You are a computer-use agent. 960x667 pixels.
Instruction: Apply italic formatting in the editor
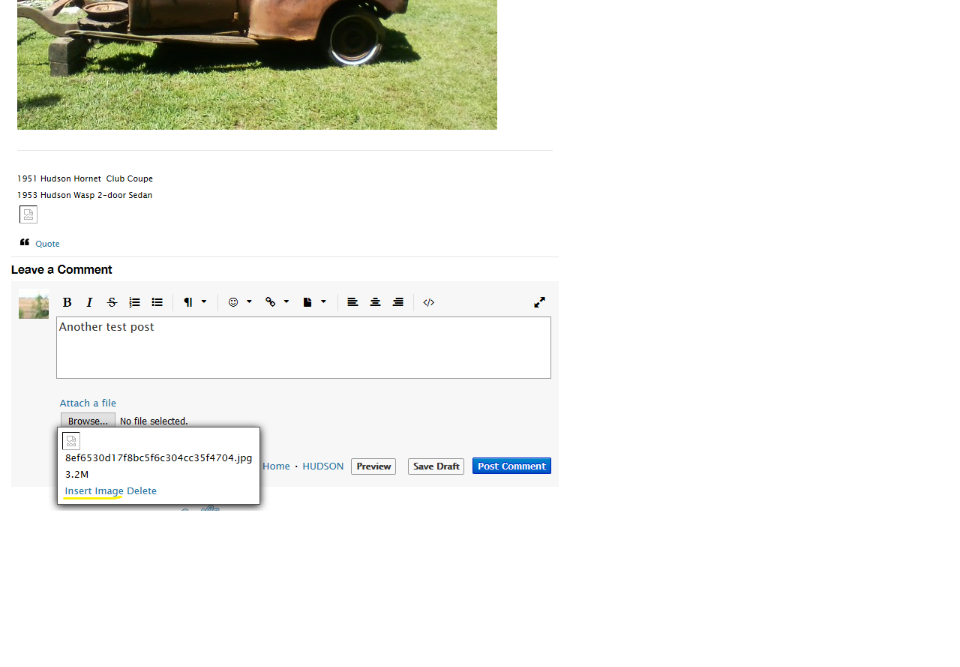[89, 302]
